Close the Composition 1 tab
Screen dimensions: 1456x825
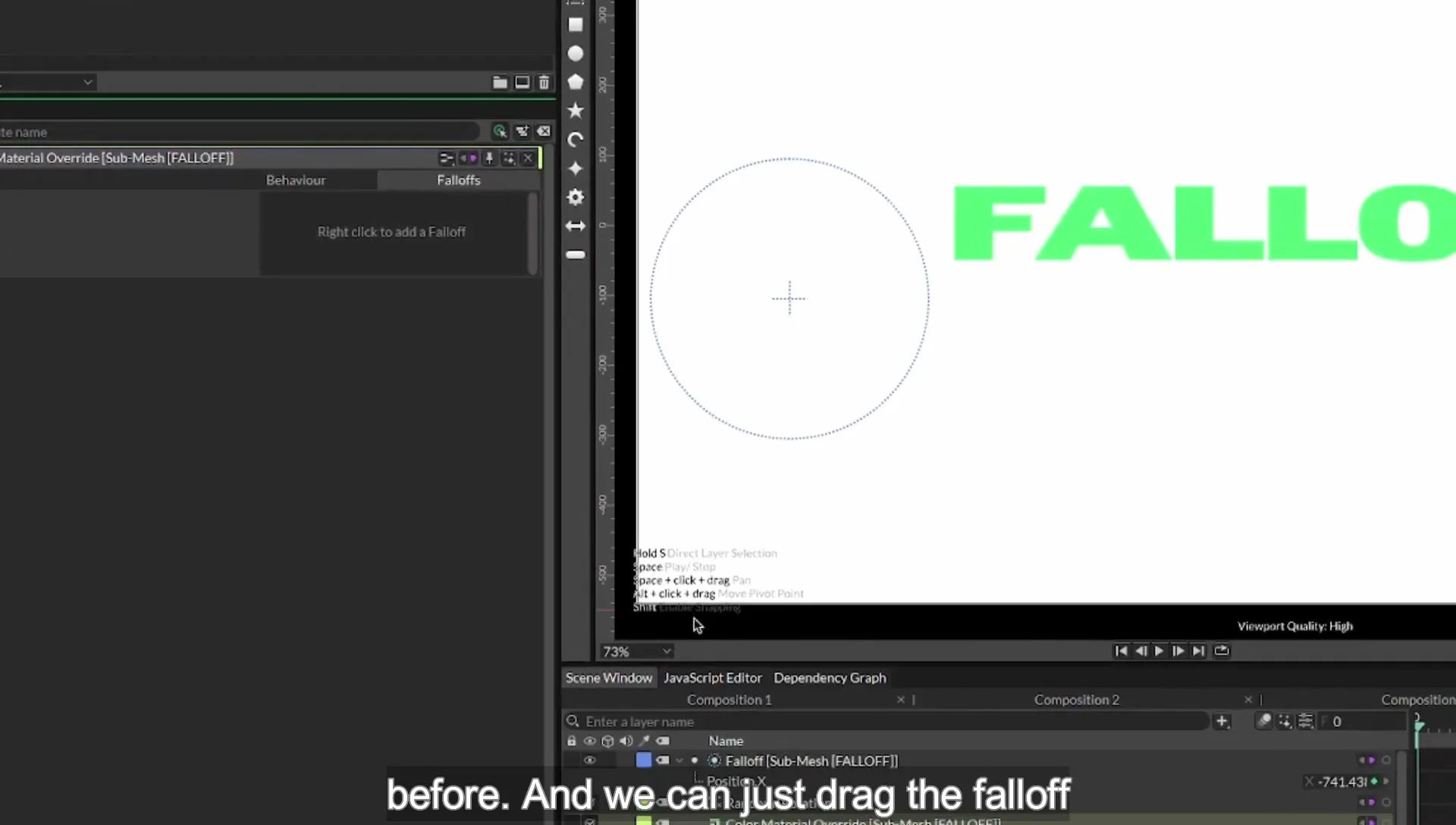pos(901,700)
